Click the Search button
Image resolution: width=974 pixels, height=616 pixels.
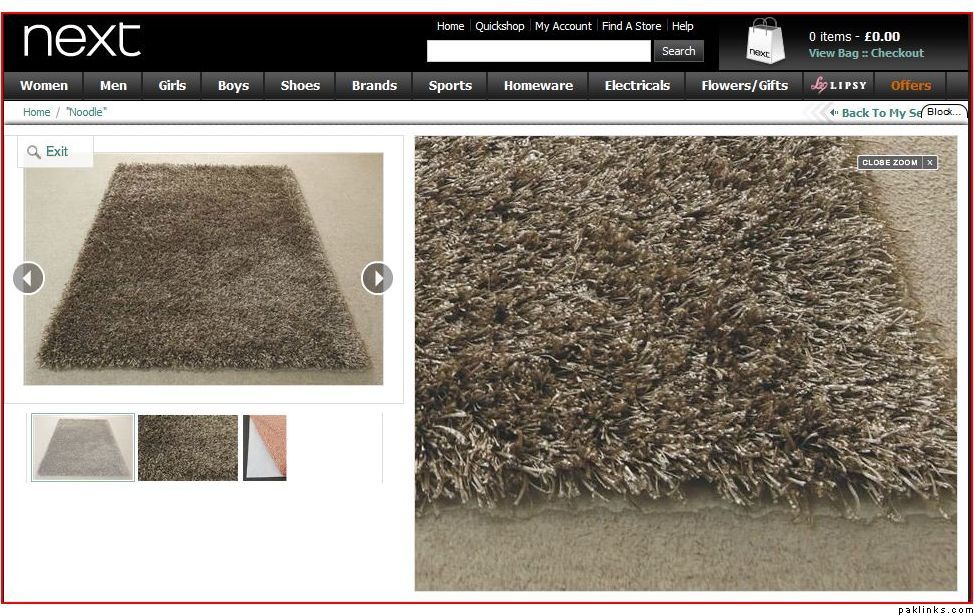(678, 51)
